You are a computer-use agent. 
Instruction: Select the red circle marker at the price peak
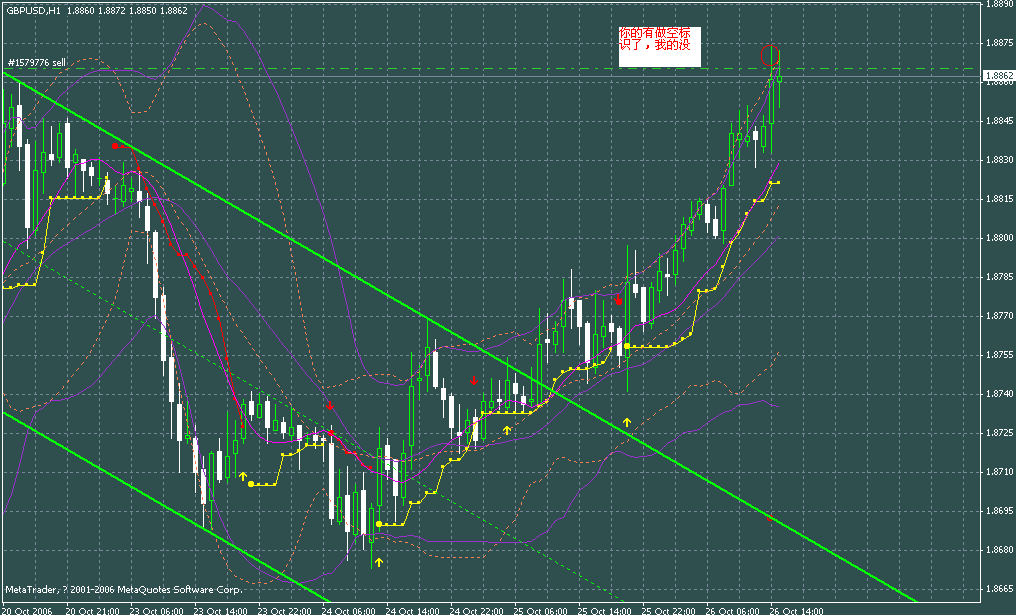[769, 56]
